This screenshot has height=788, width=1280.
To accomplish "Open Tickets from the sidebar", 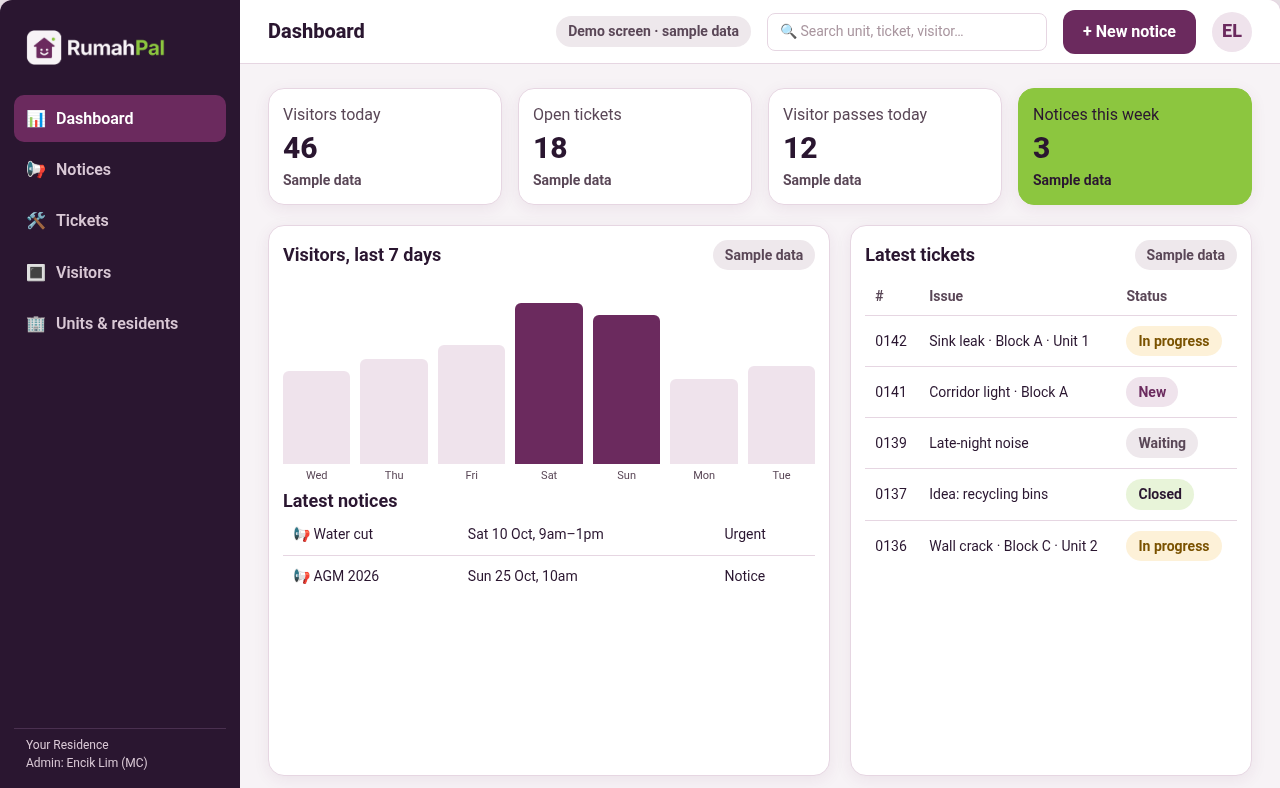I will coord(120,220).
